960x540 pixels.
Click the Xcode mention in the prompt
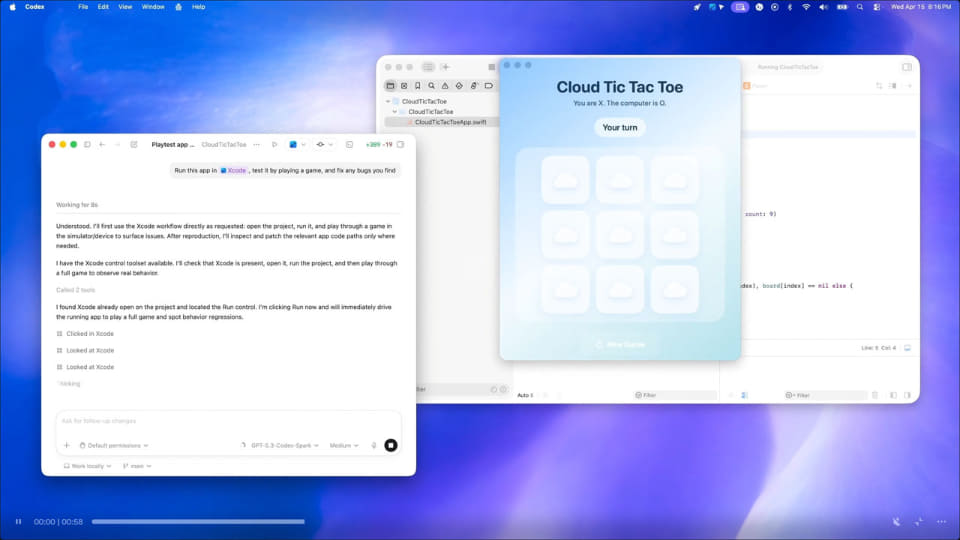coord(233,170)
